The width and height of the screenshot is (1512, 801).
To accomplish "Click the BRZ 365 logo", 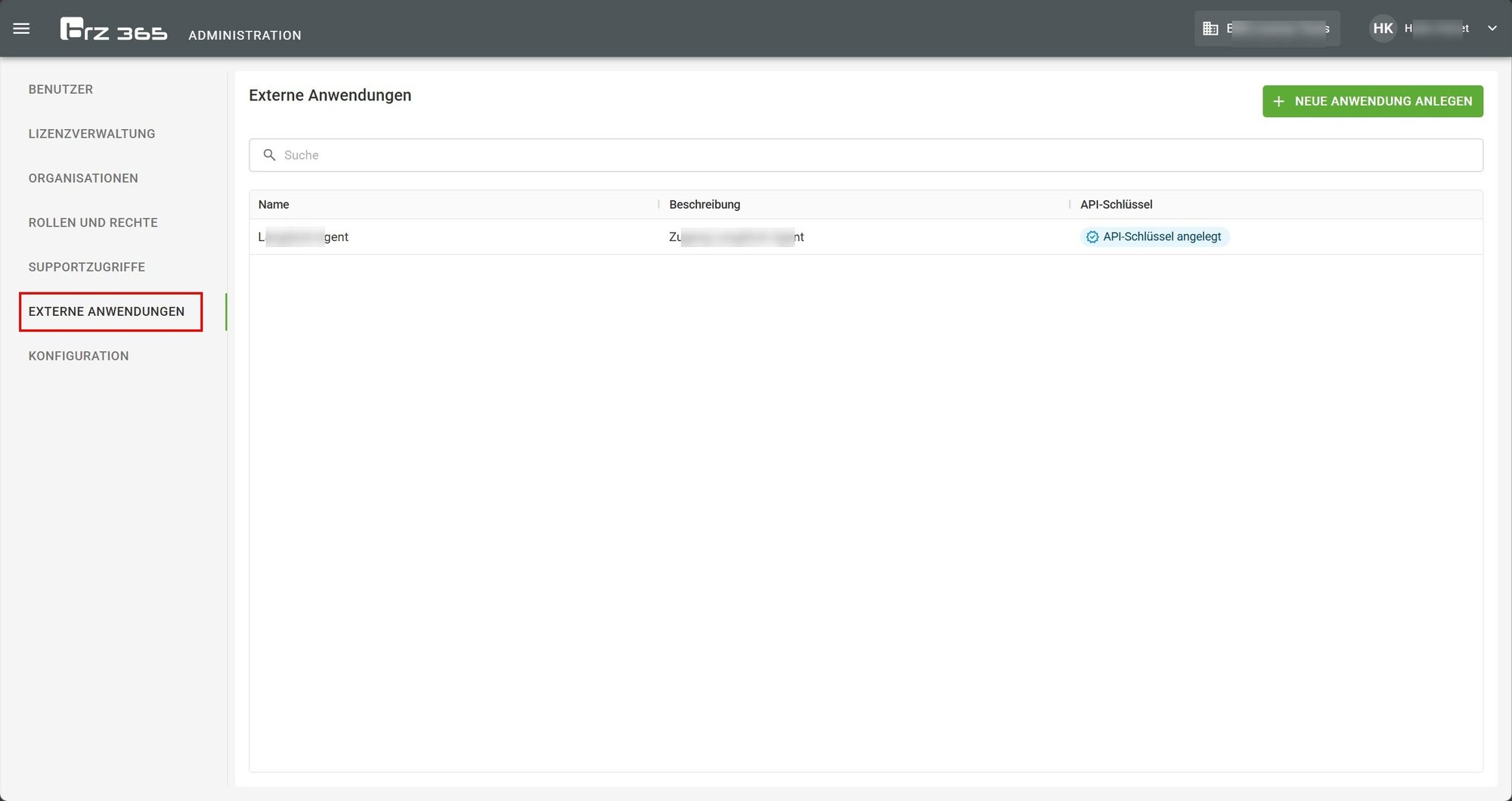I will [x=113, y=29].
